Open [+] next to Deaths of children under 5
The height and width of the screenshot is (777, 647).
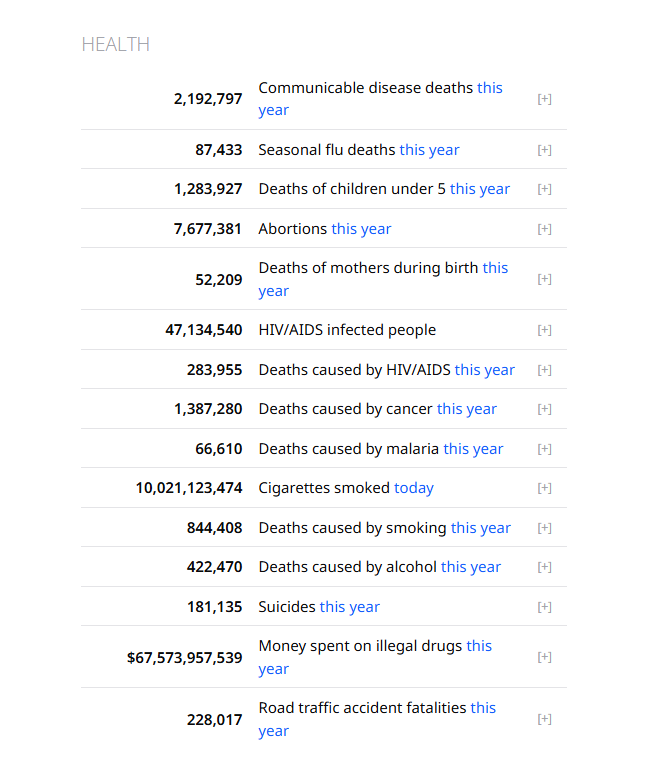click(x=544, y=189)
